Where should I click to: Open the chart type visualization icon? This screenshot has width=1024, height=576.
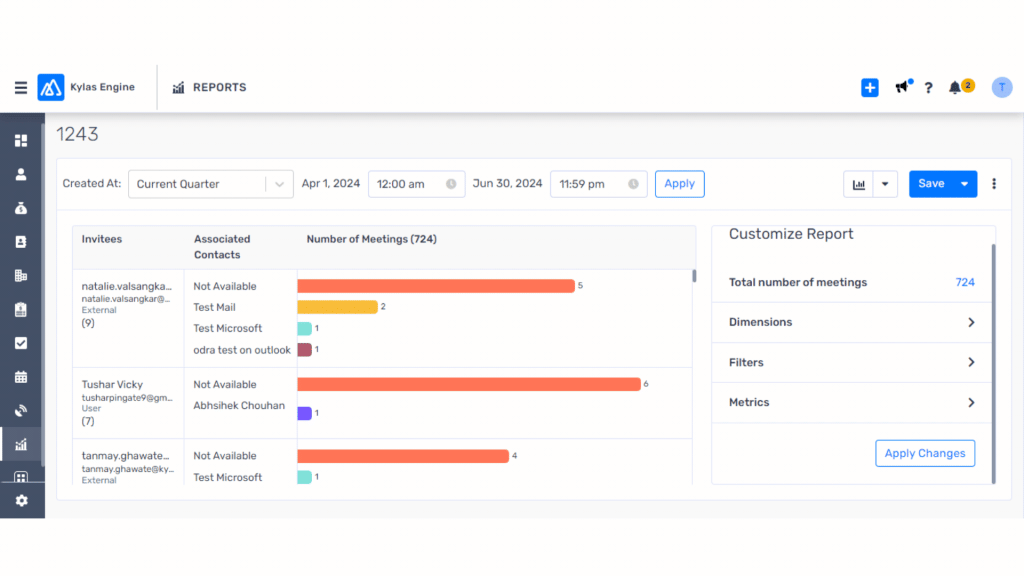860,184
